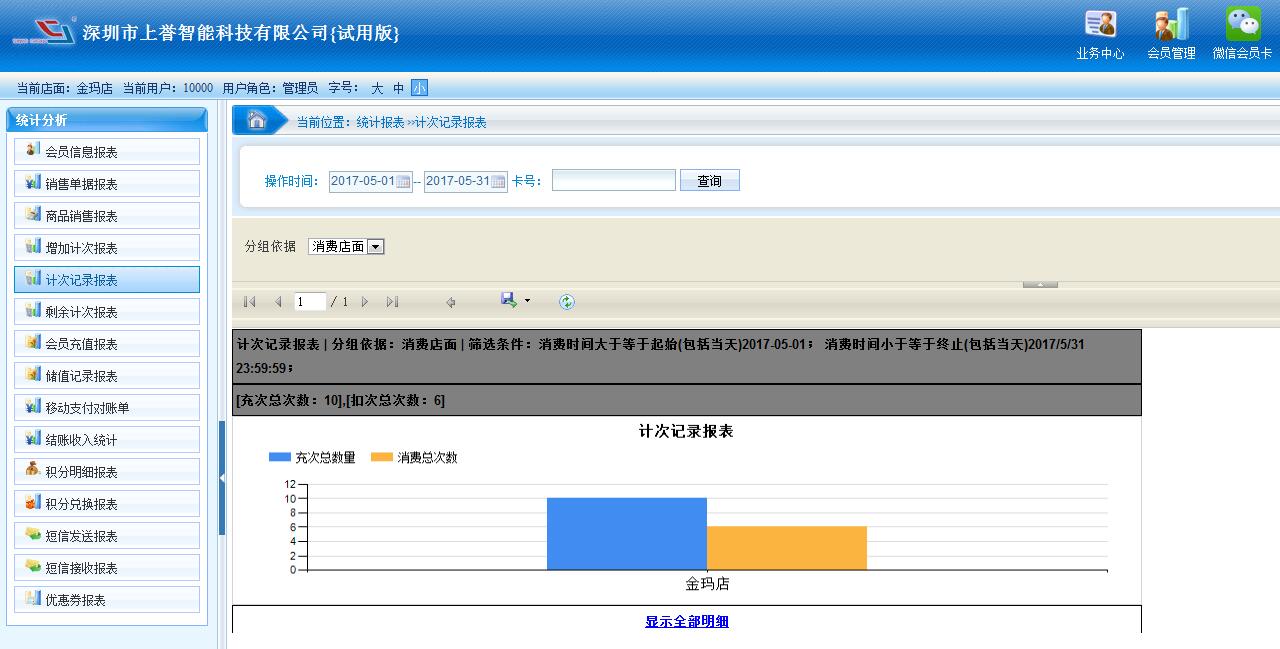
Task: Click the 显示全部明细 link
Action: click(686, 622)
